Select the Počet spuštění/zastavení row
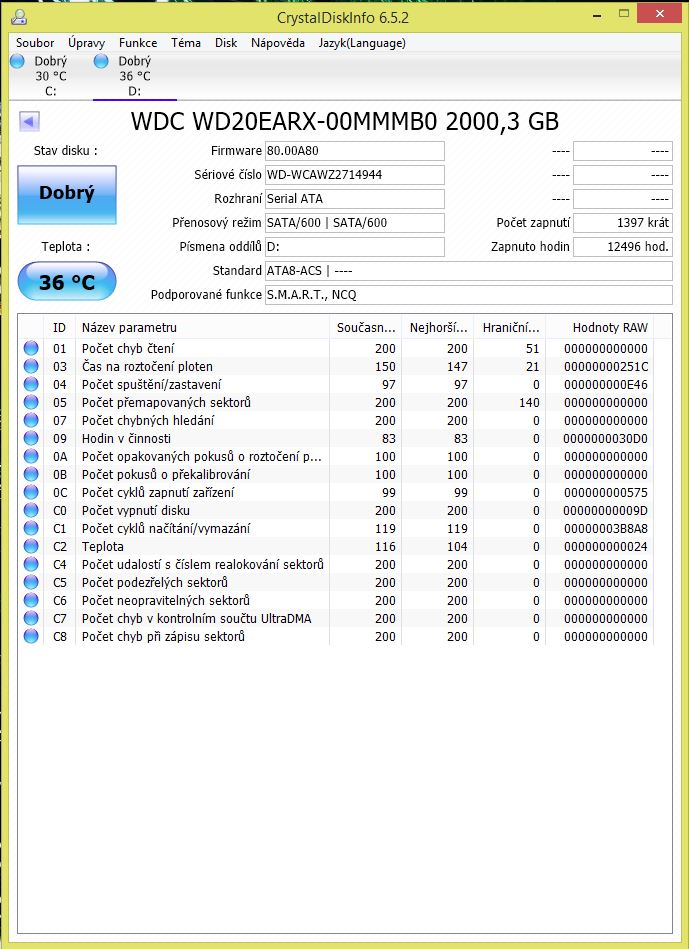The height and width of the screenshot is (949, 689). tap(336, 384)
